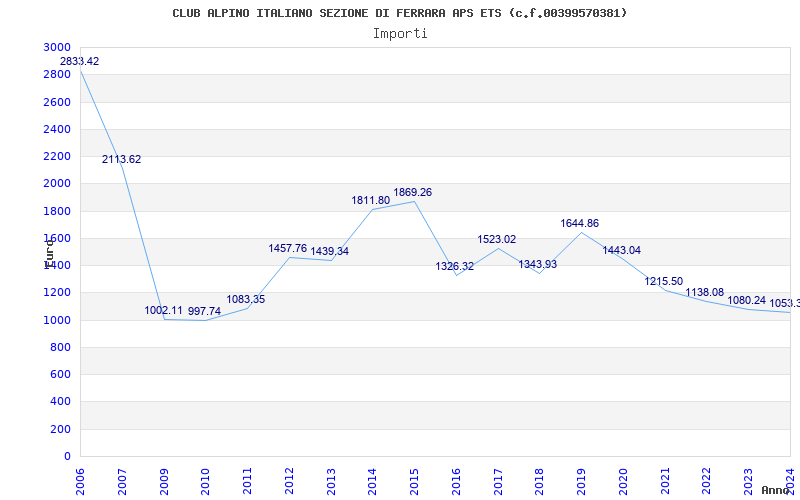Select the 1000 y-axis tick label
The image size is (800, 500).
pos(57,320)
